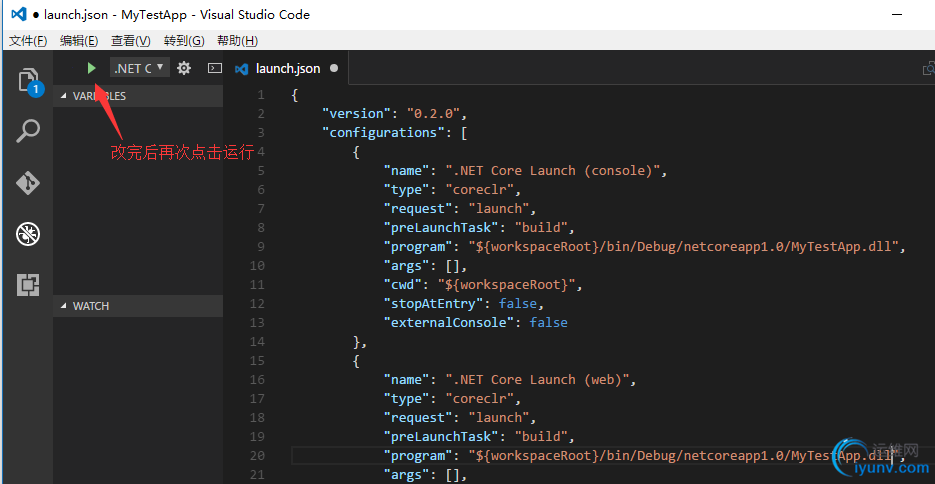Click the "configurations" key on line 3
Image resolution: width=935 pixels, height=484 pixels.
pyautogui.click(x=384, y=132)
